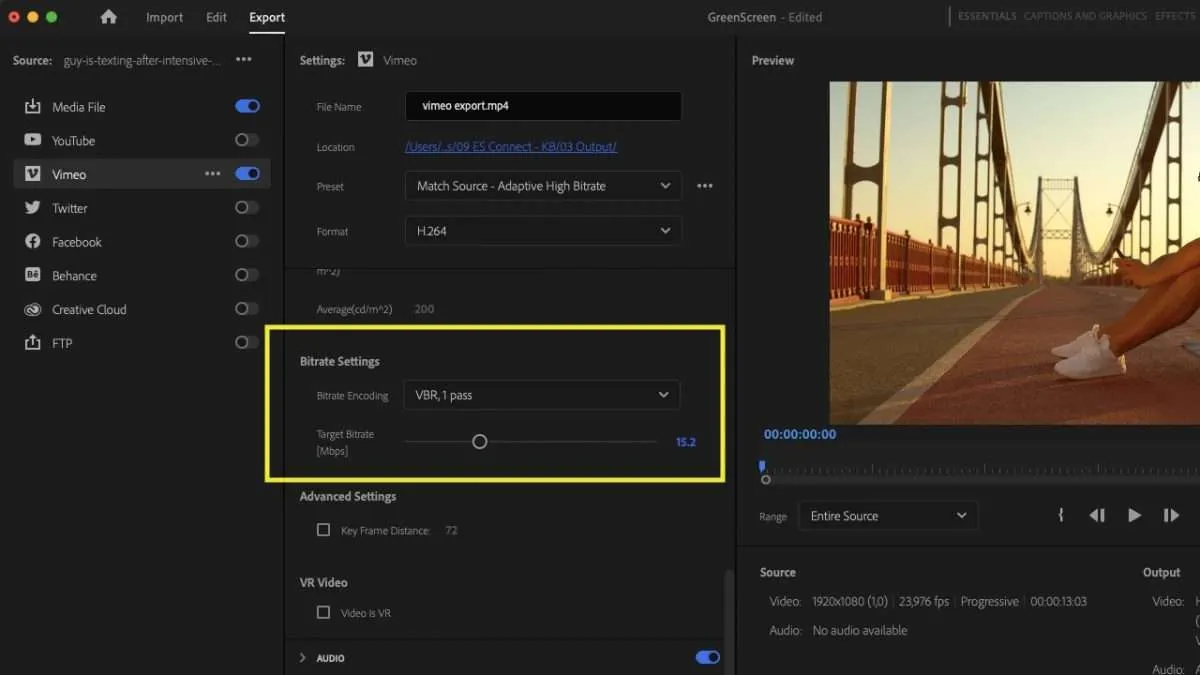Select the FTP destination icon

tap(33, 342)
